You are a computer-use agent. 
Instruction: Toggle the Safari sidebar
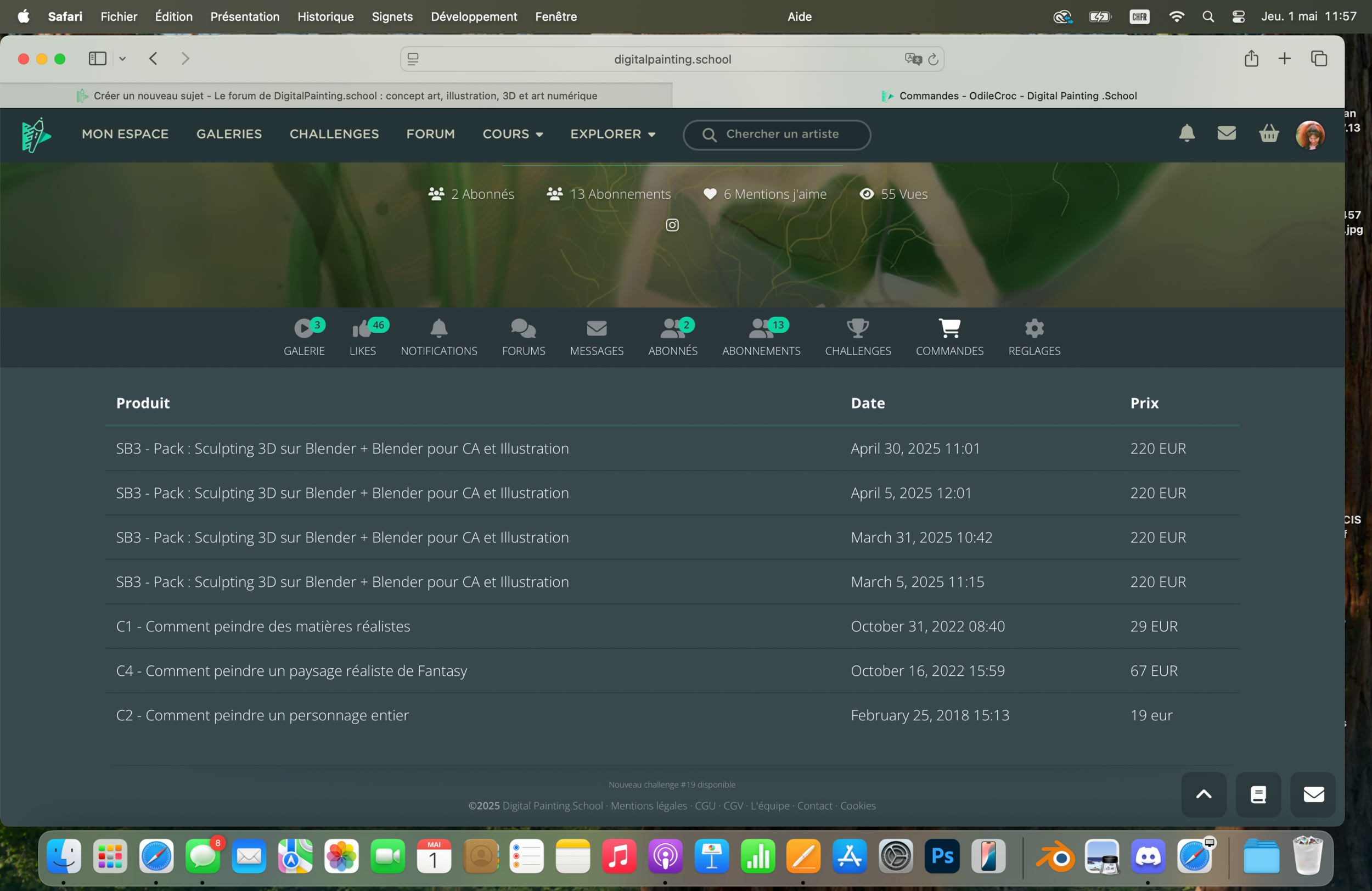point(98,59)
